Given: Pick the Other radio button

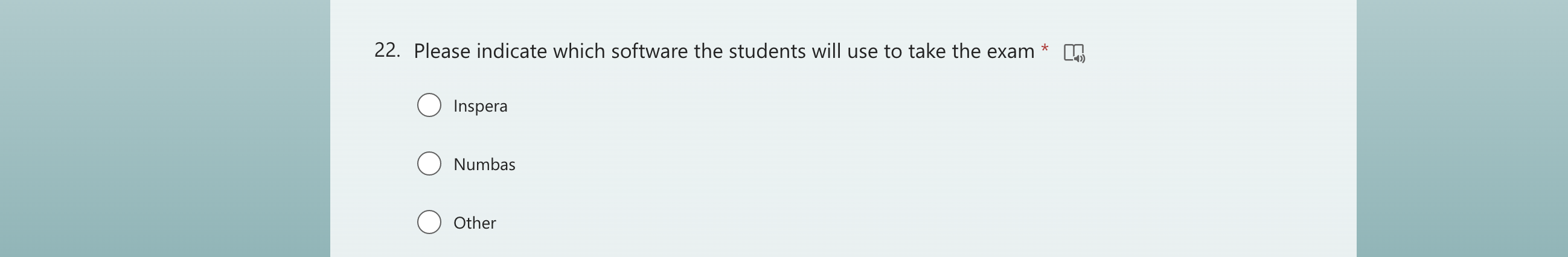Looking at the screenshot, I should [429, 222].
